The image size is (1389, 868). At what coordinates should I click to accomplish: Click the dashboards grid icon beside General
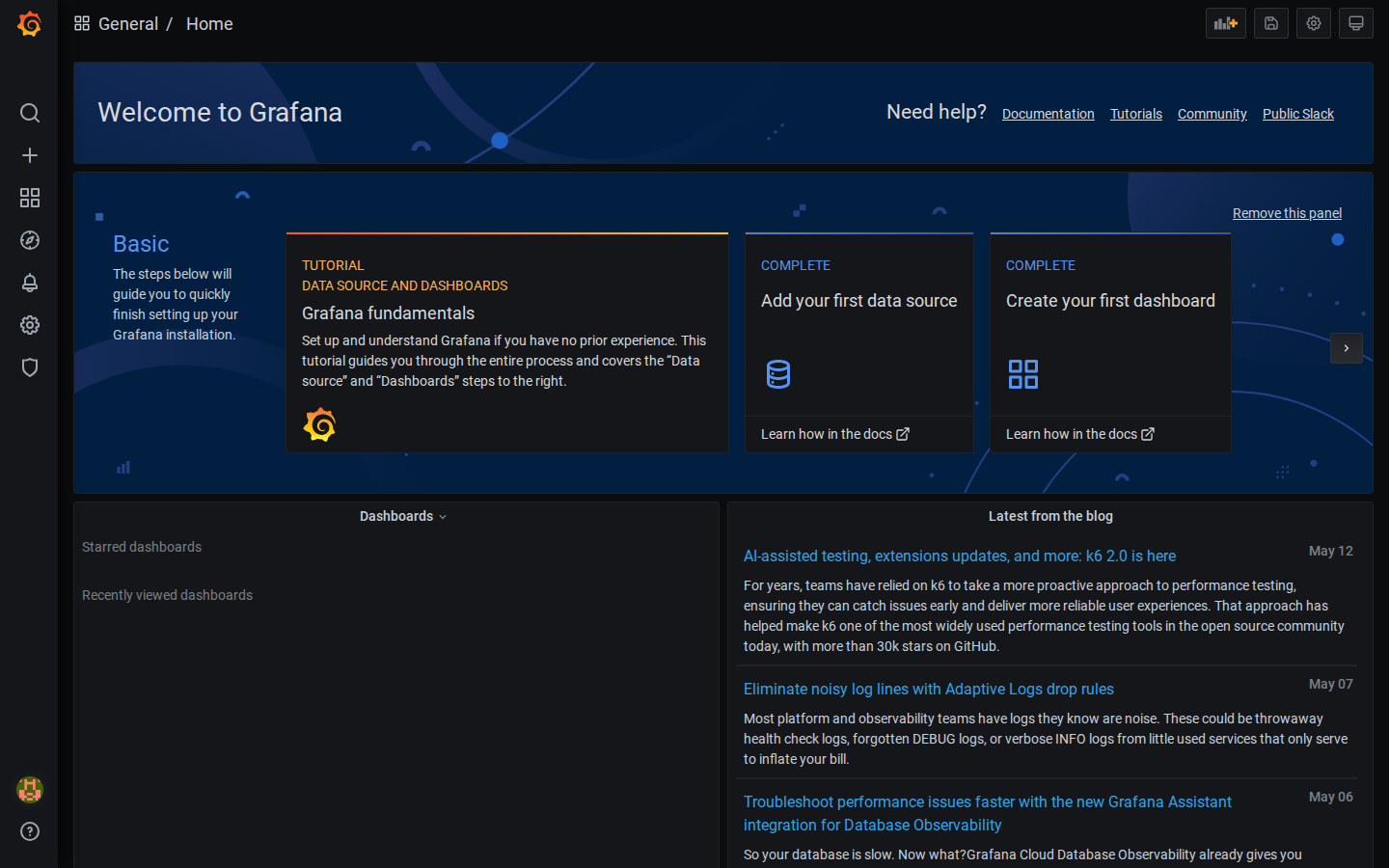[x=82, y=23]
